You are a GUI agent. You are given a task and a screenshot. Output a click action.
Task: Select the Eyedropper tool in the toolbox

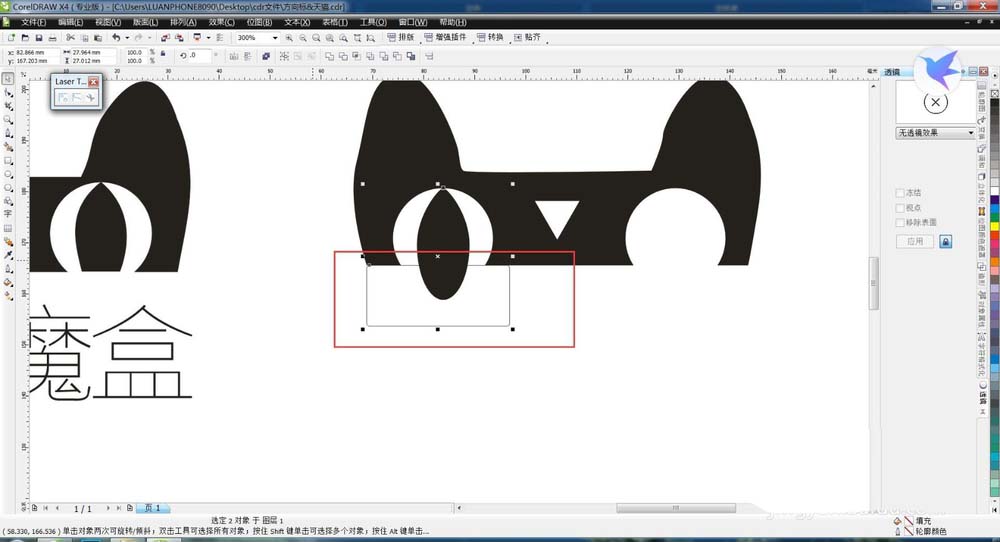click(x=8, y=255)
